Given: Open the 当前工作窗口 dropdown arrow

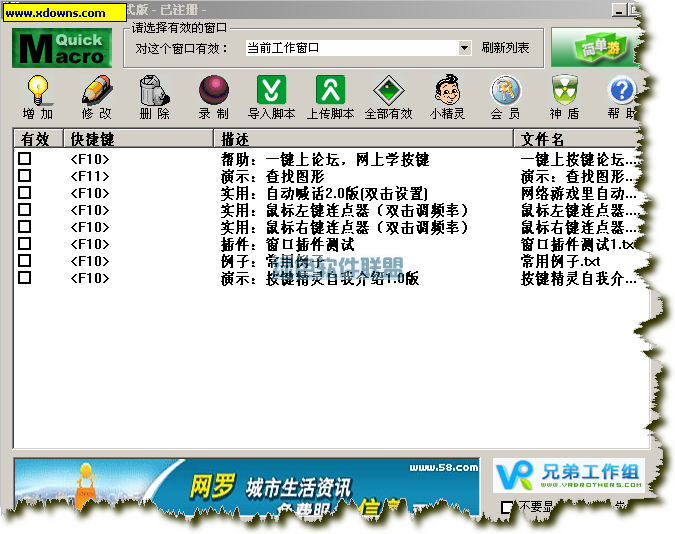Looking at the screenshot, I should (x=464, y=48).
